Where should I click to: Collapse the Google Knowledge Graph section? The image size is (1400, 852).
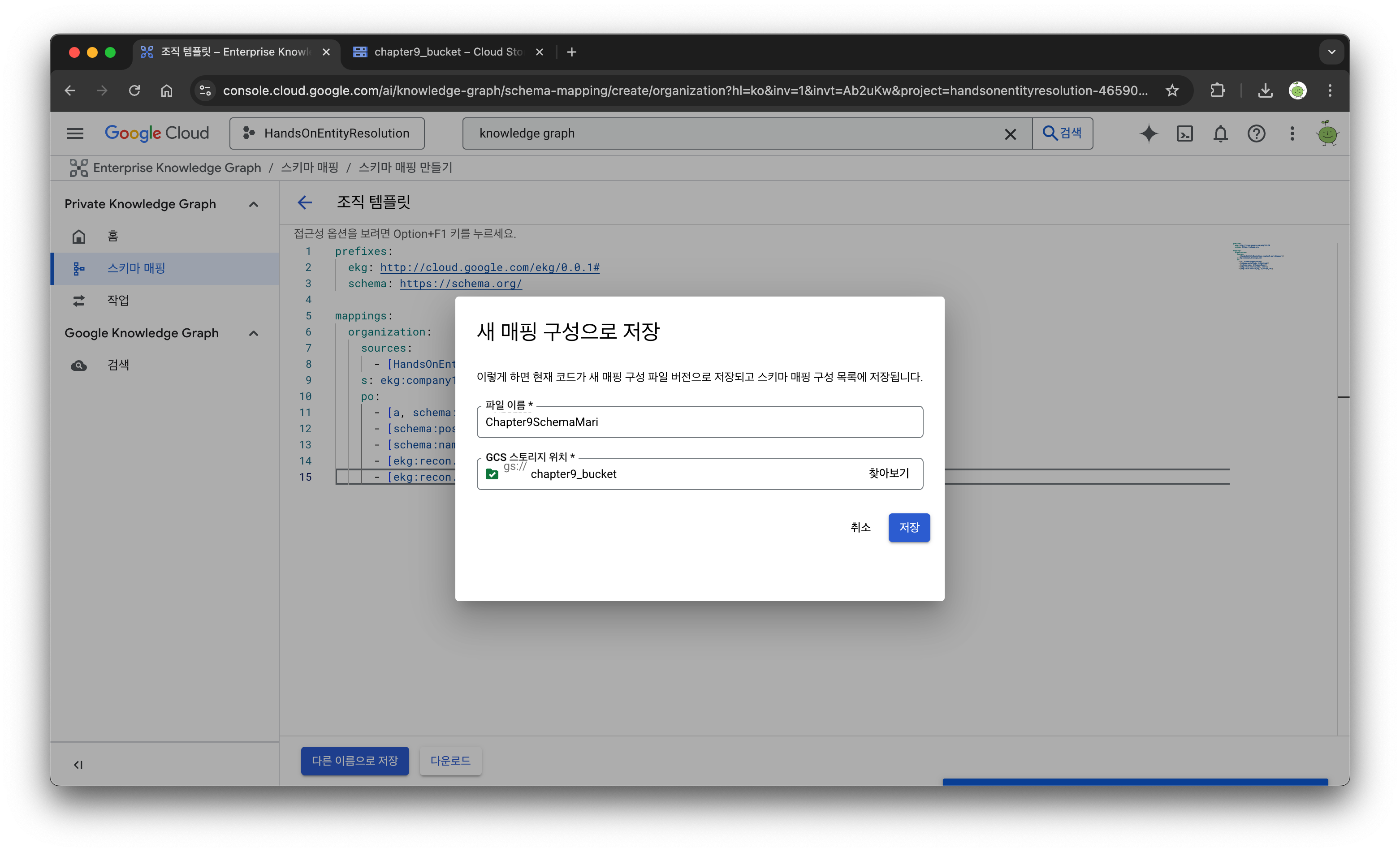point(254,333)
